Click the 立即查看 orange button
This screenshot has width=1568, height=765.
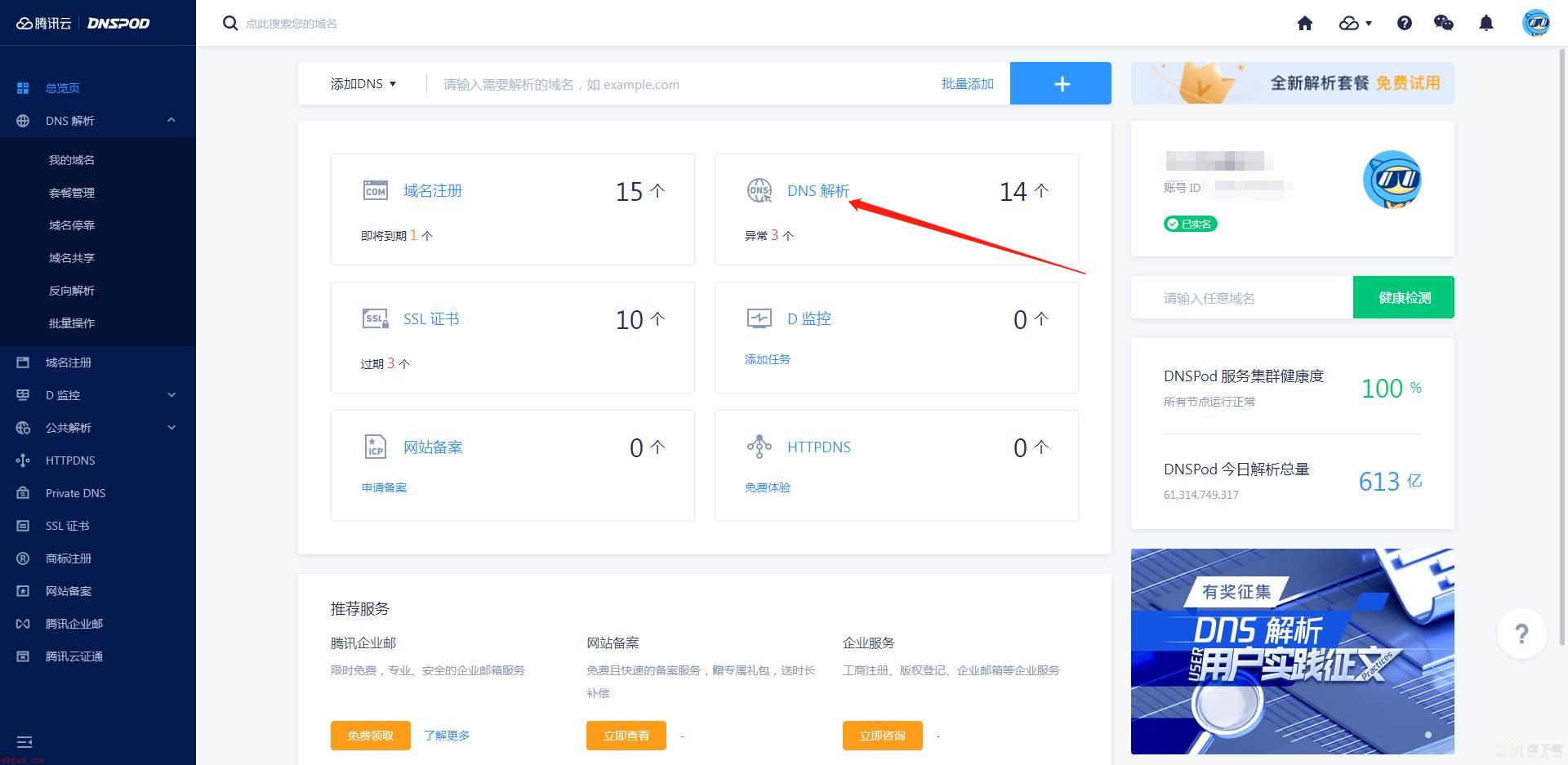(x=626, y=736)
